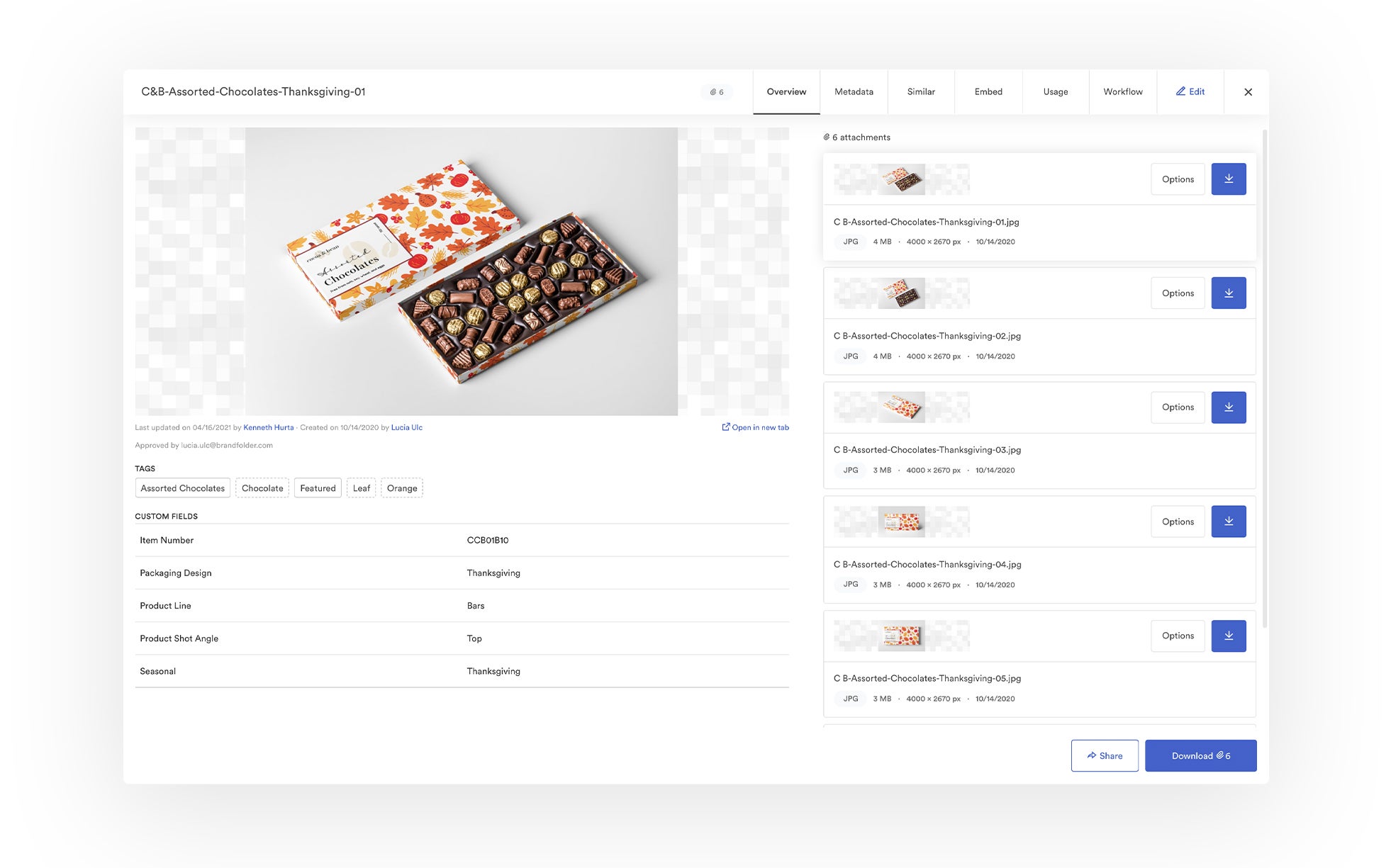Switch to the Workflow tab
This screenshot has width=1391, height=868.
[x=1122, y=91]
